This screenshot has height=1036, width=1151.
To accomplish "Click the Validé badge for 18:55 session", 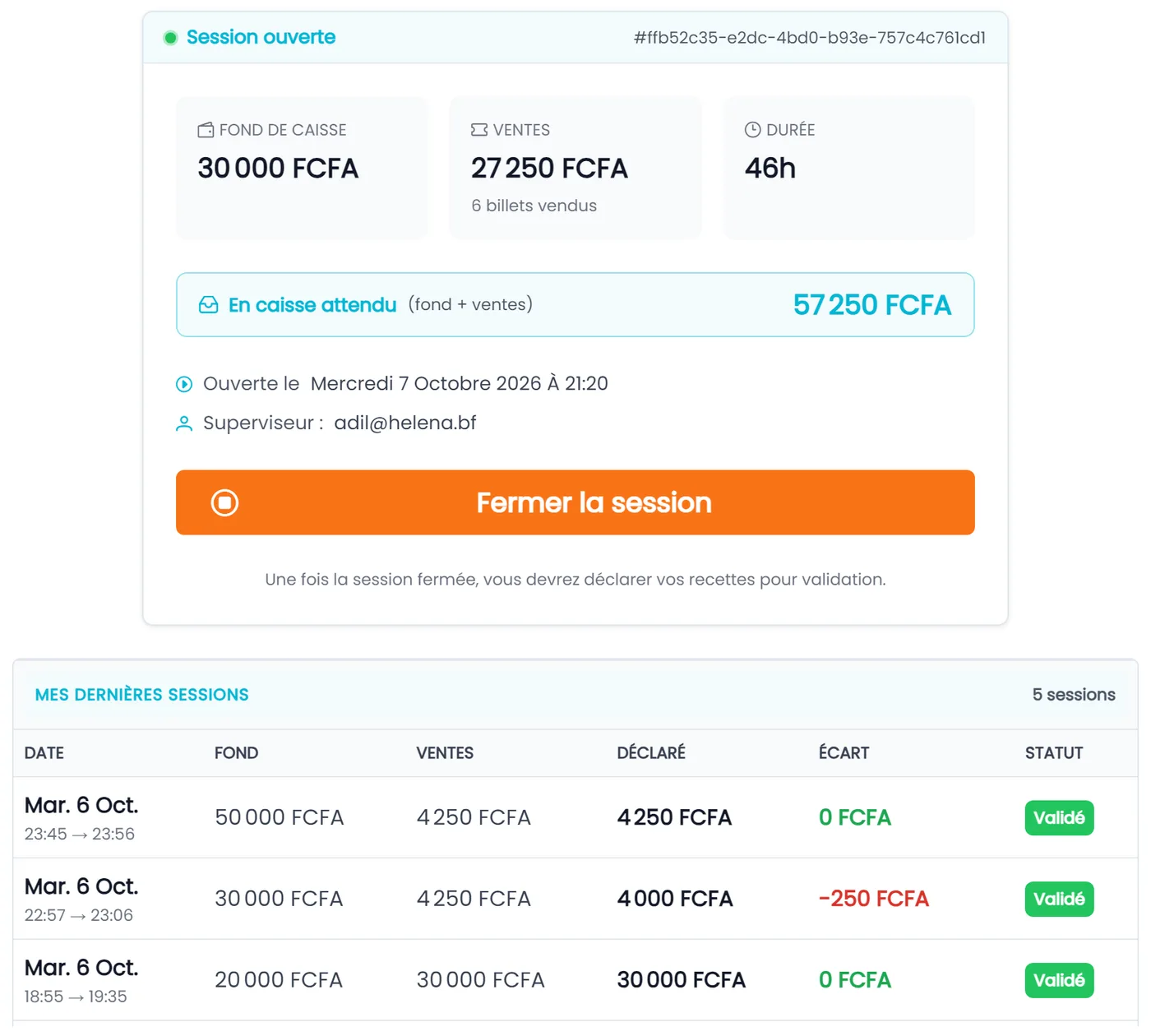I will tap(1059, 980).
